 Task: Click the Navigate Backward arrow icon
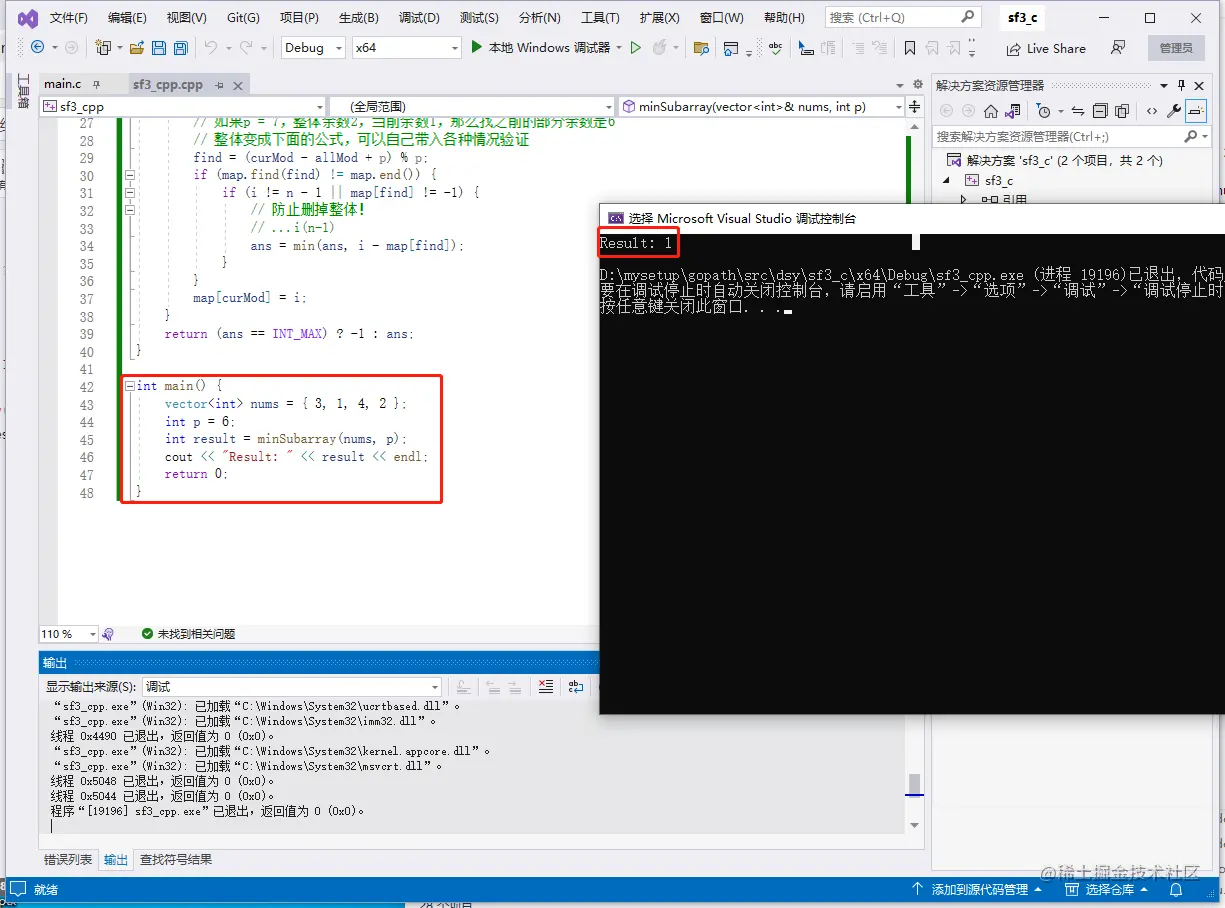point(38,47)
